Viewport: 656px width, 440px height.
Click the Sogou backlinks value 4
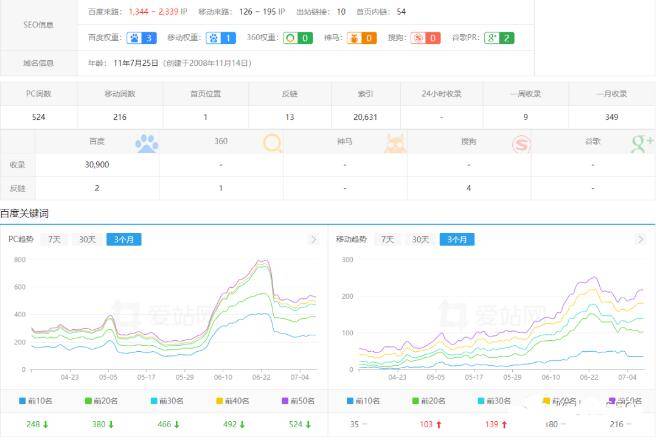point(469,188)
